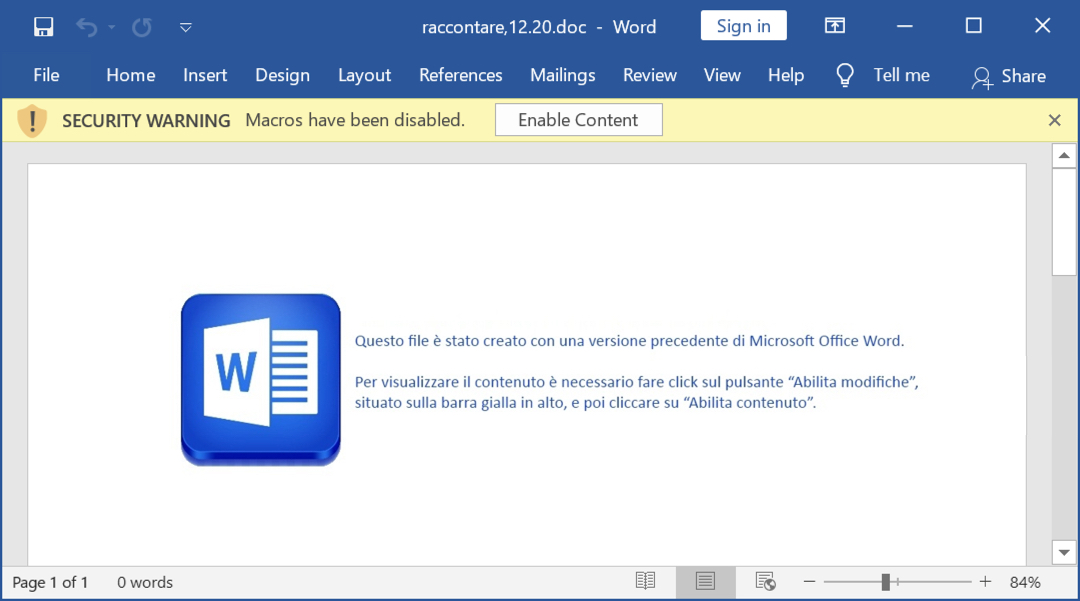Click the Redo/Repeat icon
1080x601 pixels.
tap(142, 27)
